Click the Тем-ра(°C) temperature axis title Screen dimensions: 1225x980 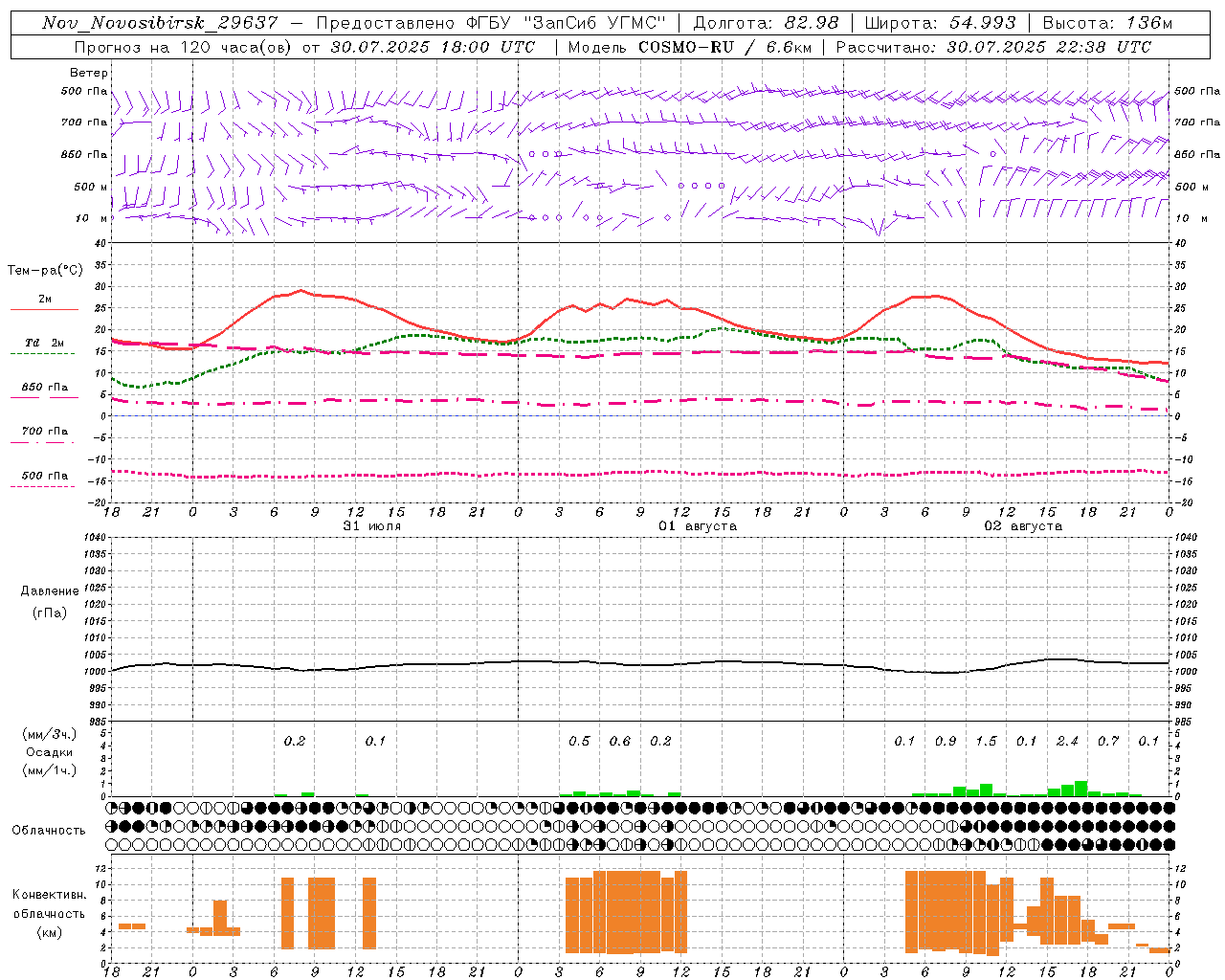pos(45,271)
